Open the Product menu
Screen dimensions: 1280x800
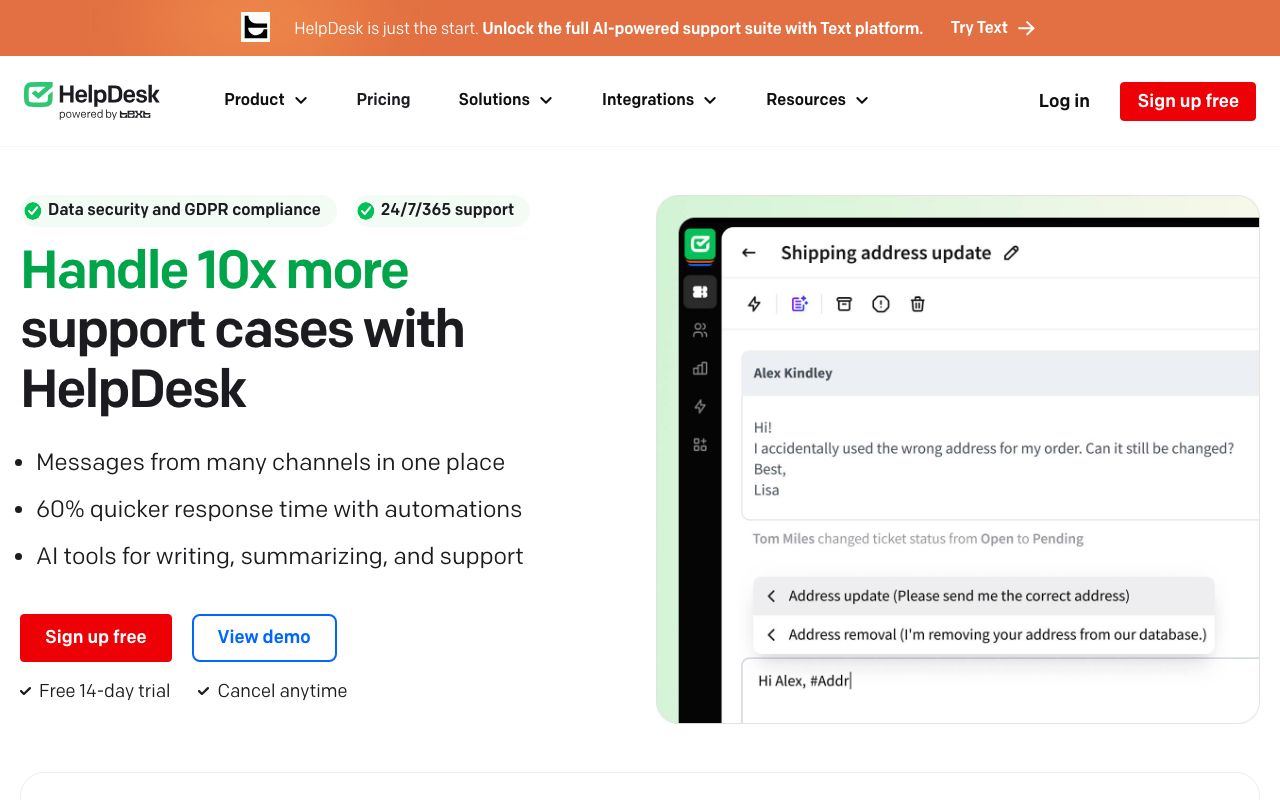coord(265,100)
